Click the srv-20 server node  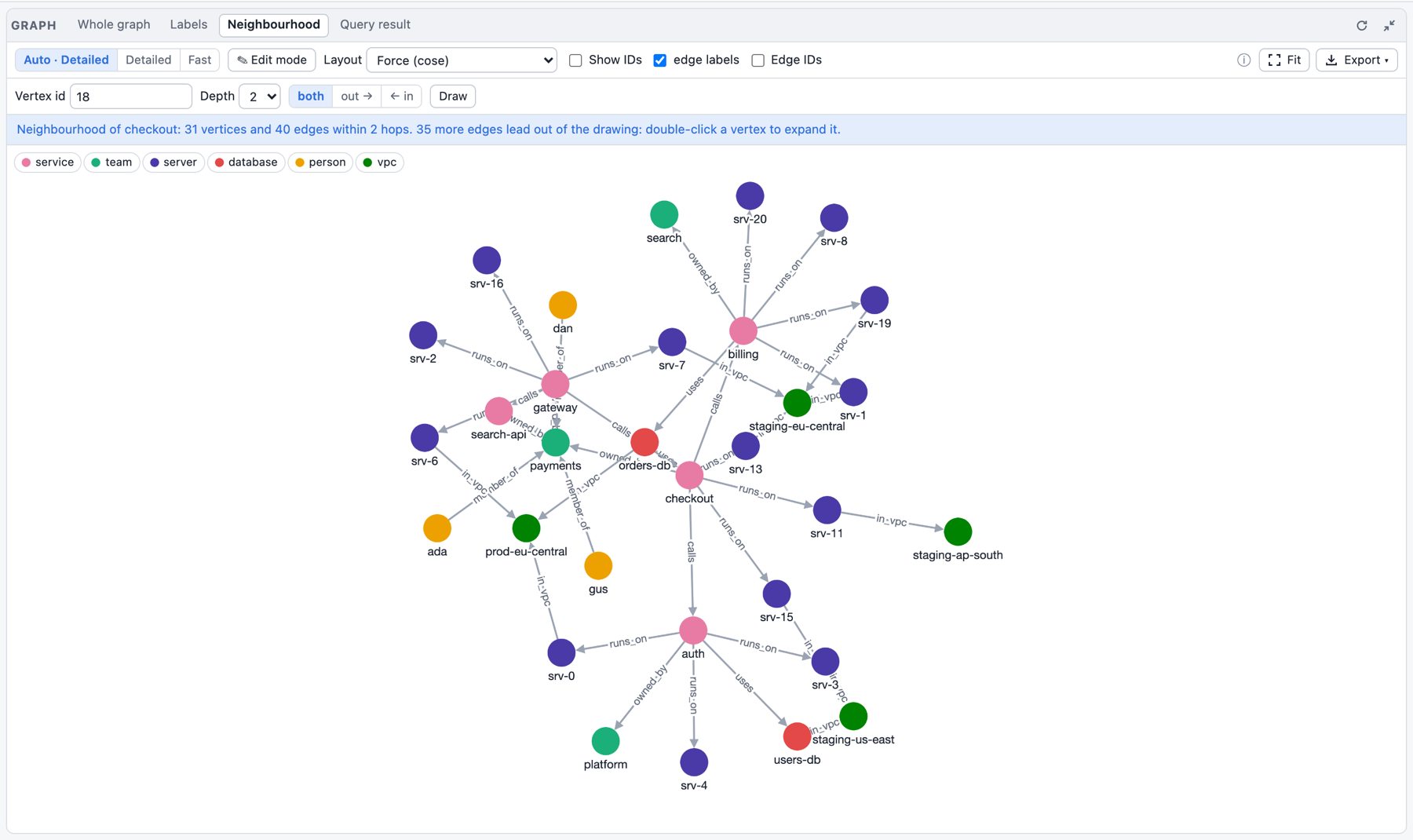pyautogui.click(x=750, y=195)
